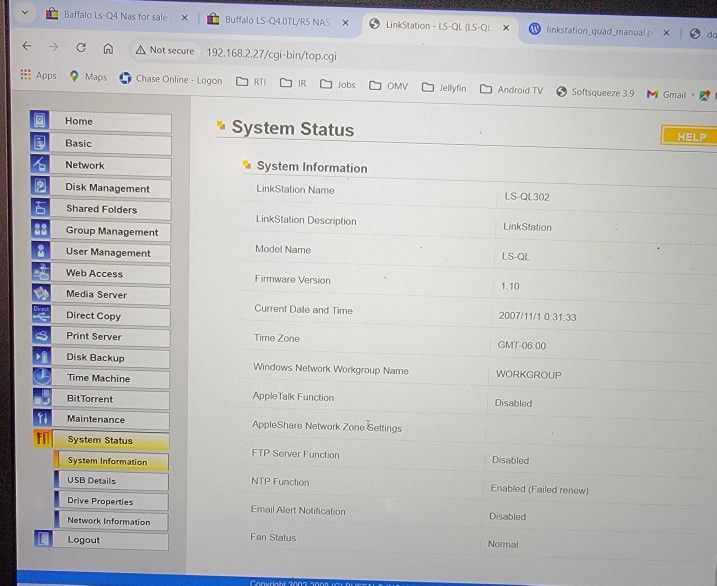Viewport: 717px width, 586px height.
Task: Click the Fan Status Normal value
Action: click(x=503, y=544)
